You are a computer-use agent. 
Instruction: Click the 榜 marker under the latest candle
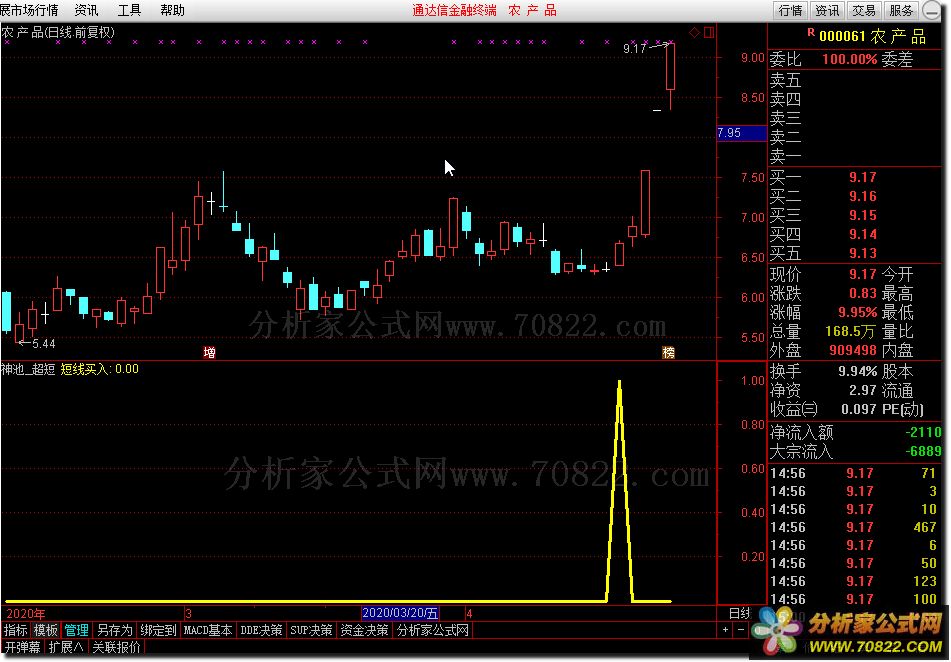[668, 353]
